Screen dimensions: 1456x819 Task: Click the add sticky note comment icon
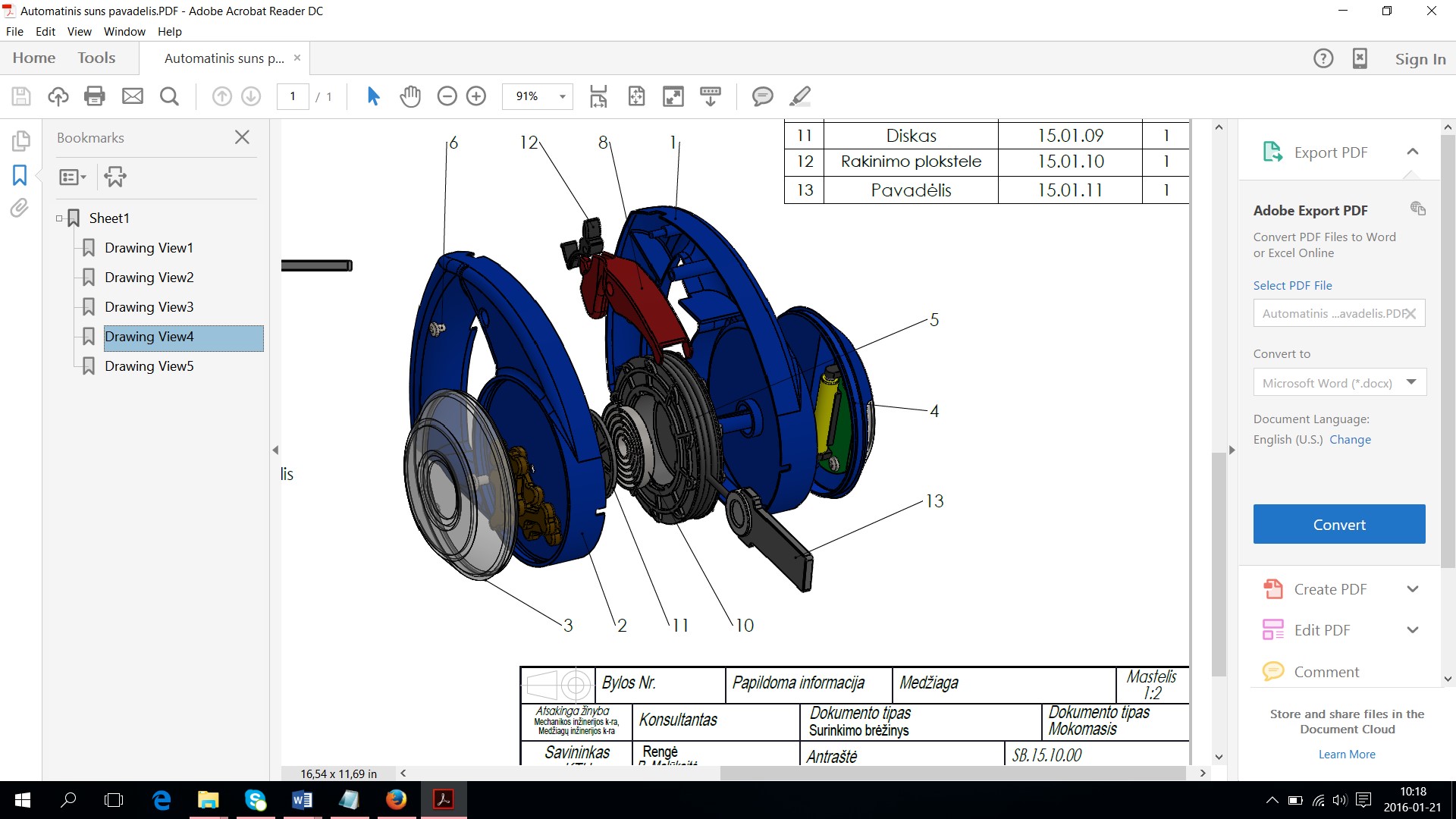point(762,96)
